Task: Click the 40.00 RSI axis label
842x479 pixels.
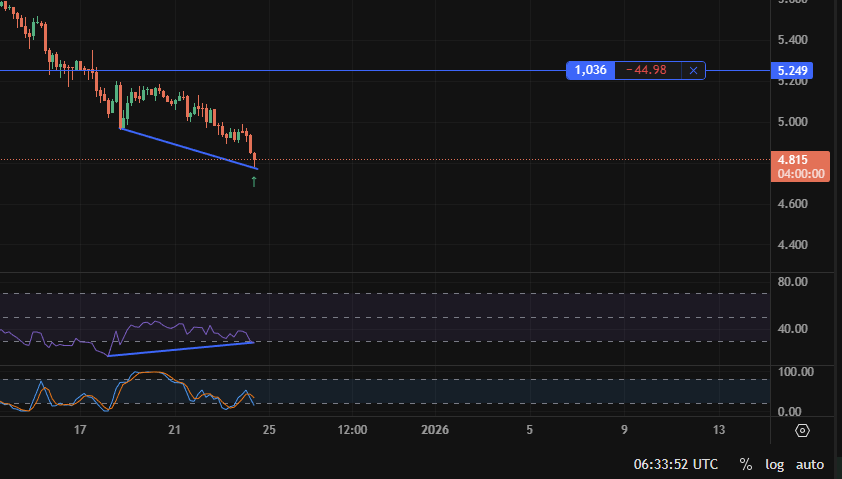Action: (x=793, y=329)
